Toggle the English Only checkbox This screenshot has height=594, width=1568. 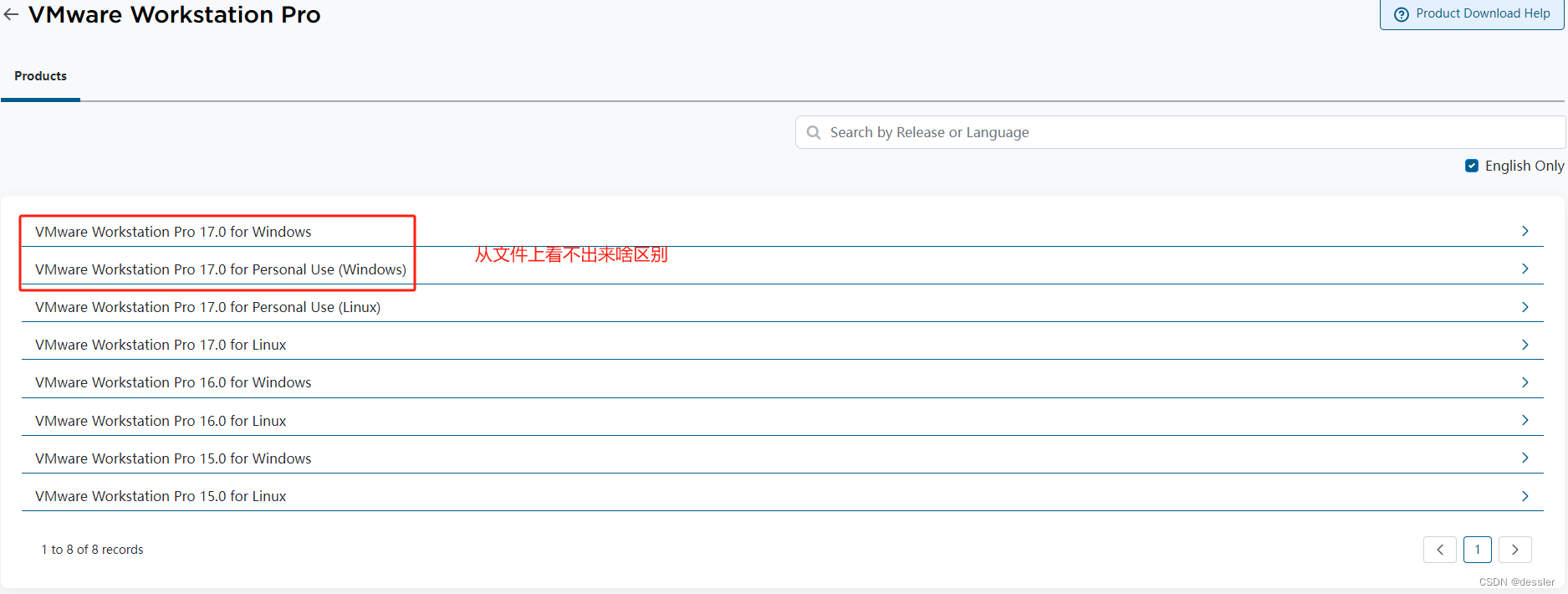point(1472,166)
